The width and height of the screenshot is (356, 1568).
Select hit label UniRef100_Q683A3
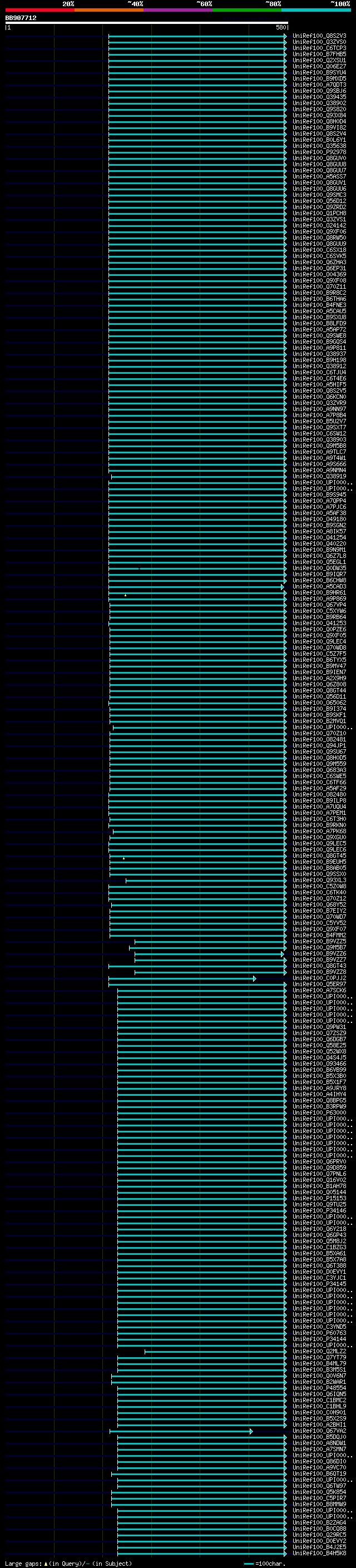(x=319, y=770)
